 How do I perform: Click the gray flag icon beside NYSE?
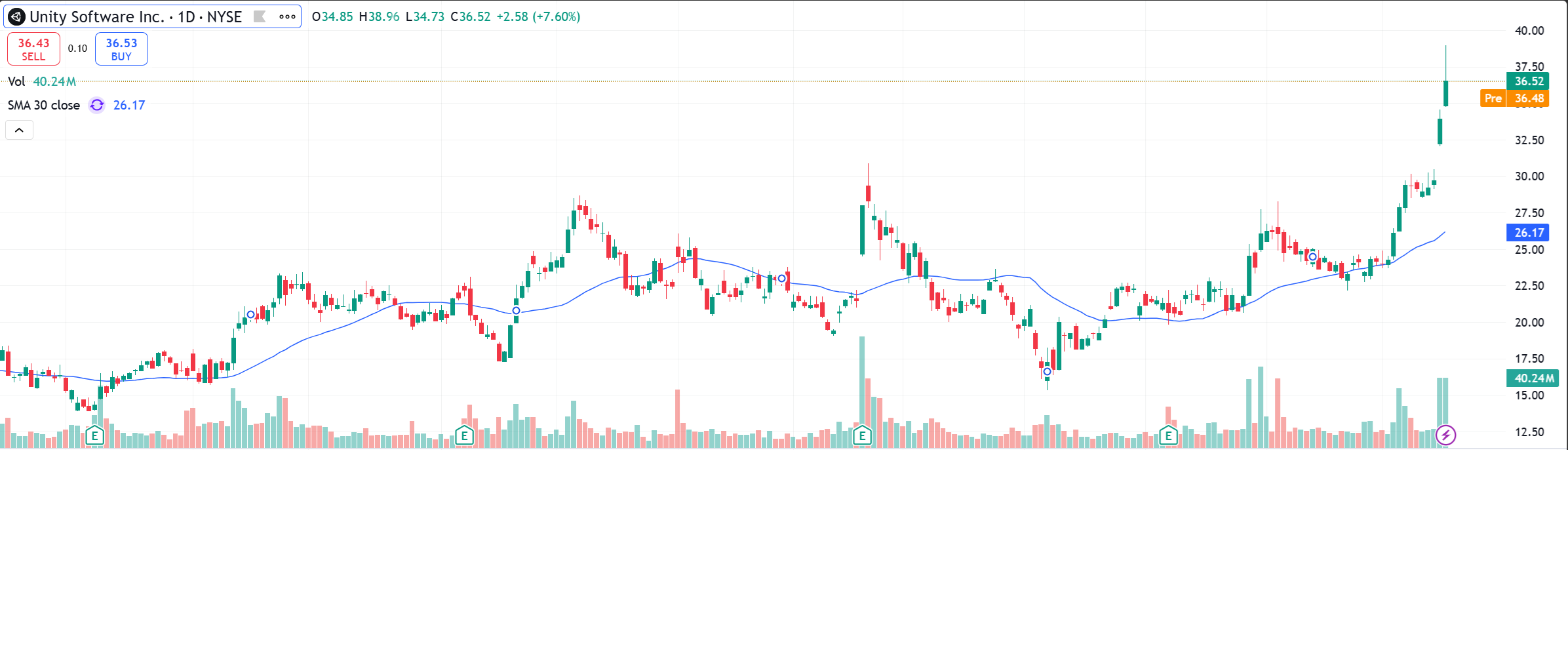260,16
